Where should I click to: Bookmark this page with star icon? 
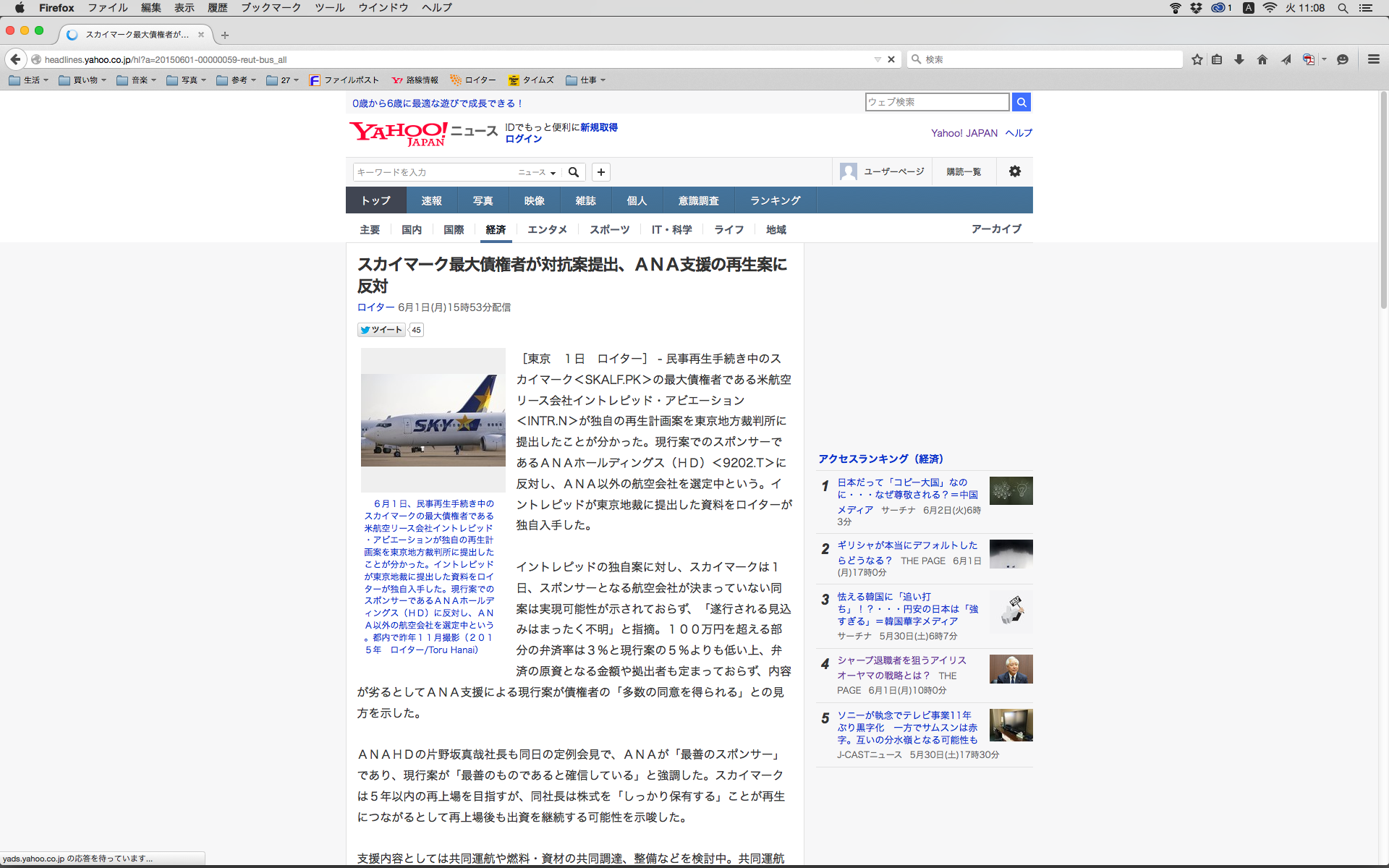[x=1197, y=59]
